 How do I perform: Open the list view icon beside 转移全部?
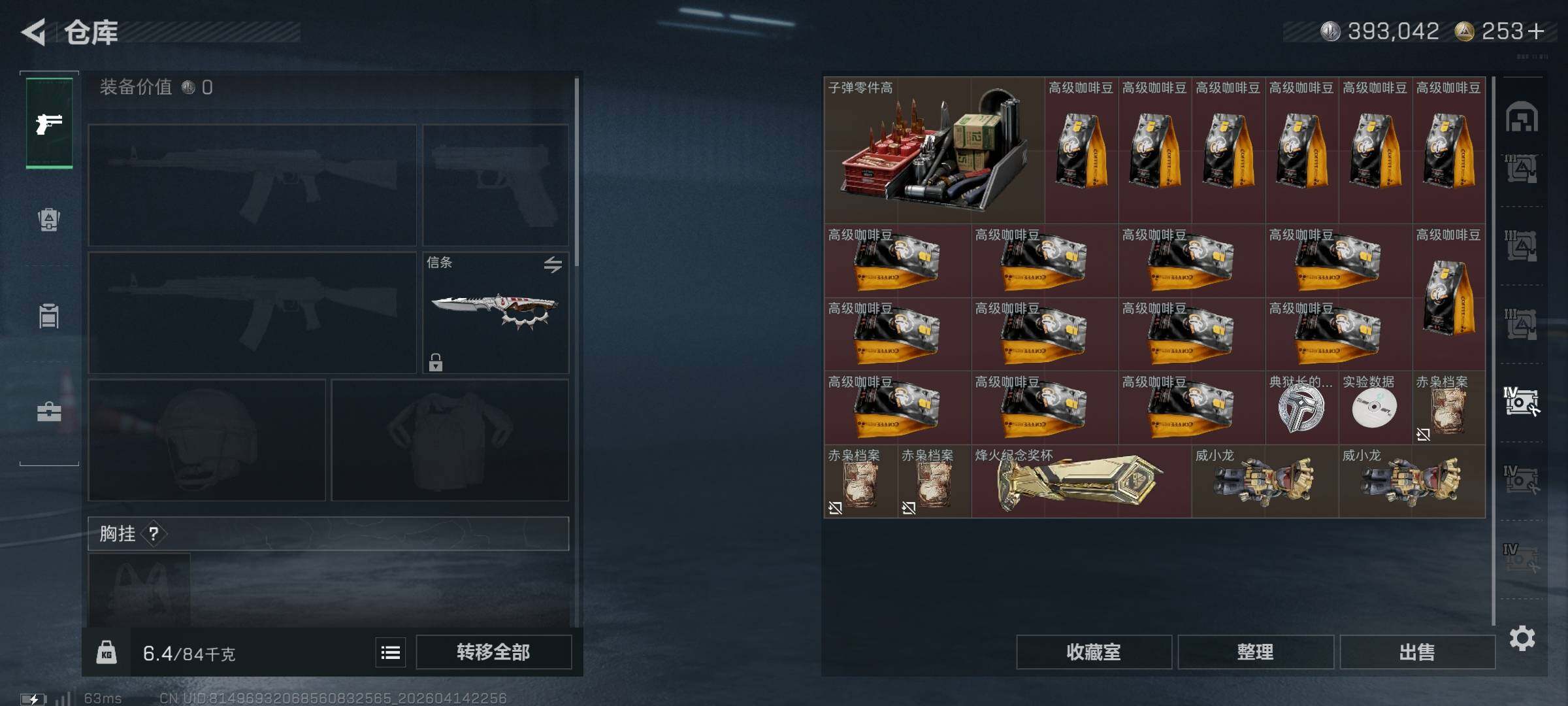point(391,652)
